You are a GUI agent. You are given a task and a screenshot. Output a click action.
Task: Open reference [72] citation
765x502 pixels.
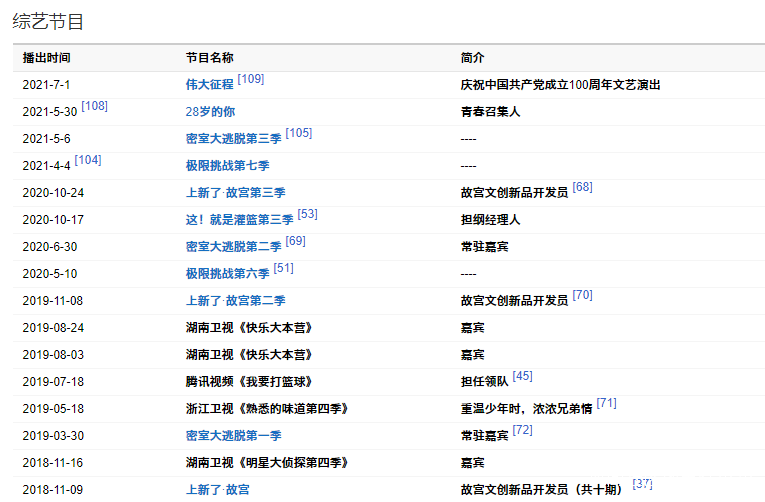[x=523, y=430]
